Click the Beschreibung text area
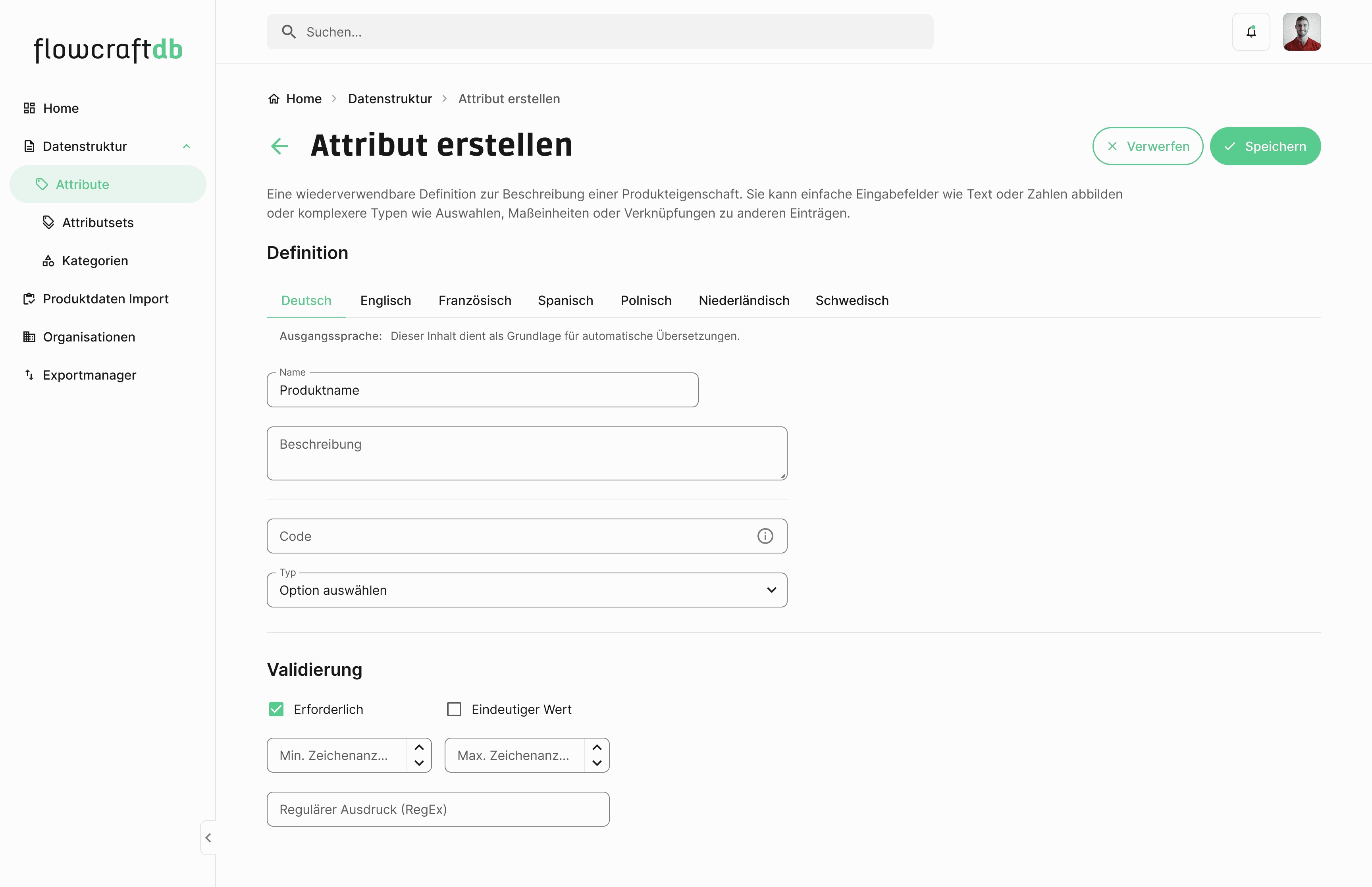Image resolution: width=1372 pixels, height=887 pixels. coord(526,453)
